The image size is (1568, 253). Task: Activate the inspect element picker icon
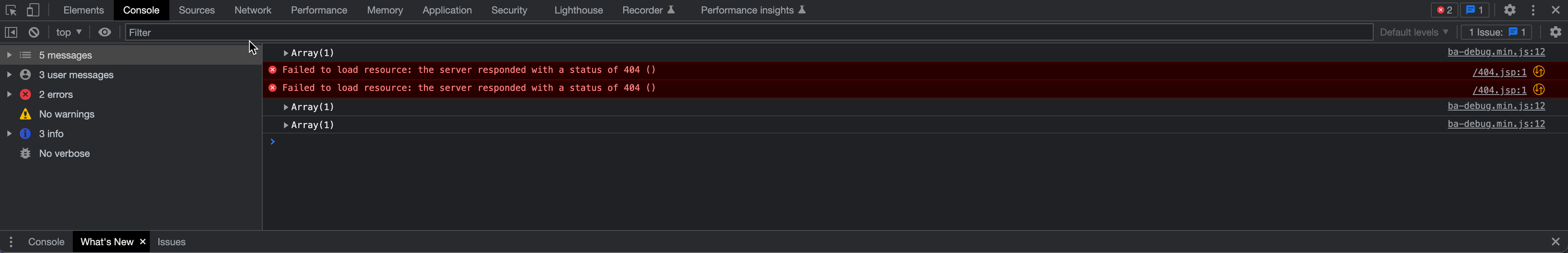click(x=11, y=10)
